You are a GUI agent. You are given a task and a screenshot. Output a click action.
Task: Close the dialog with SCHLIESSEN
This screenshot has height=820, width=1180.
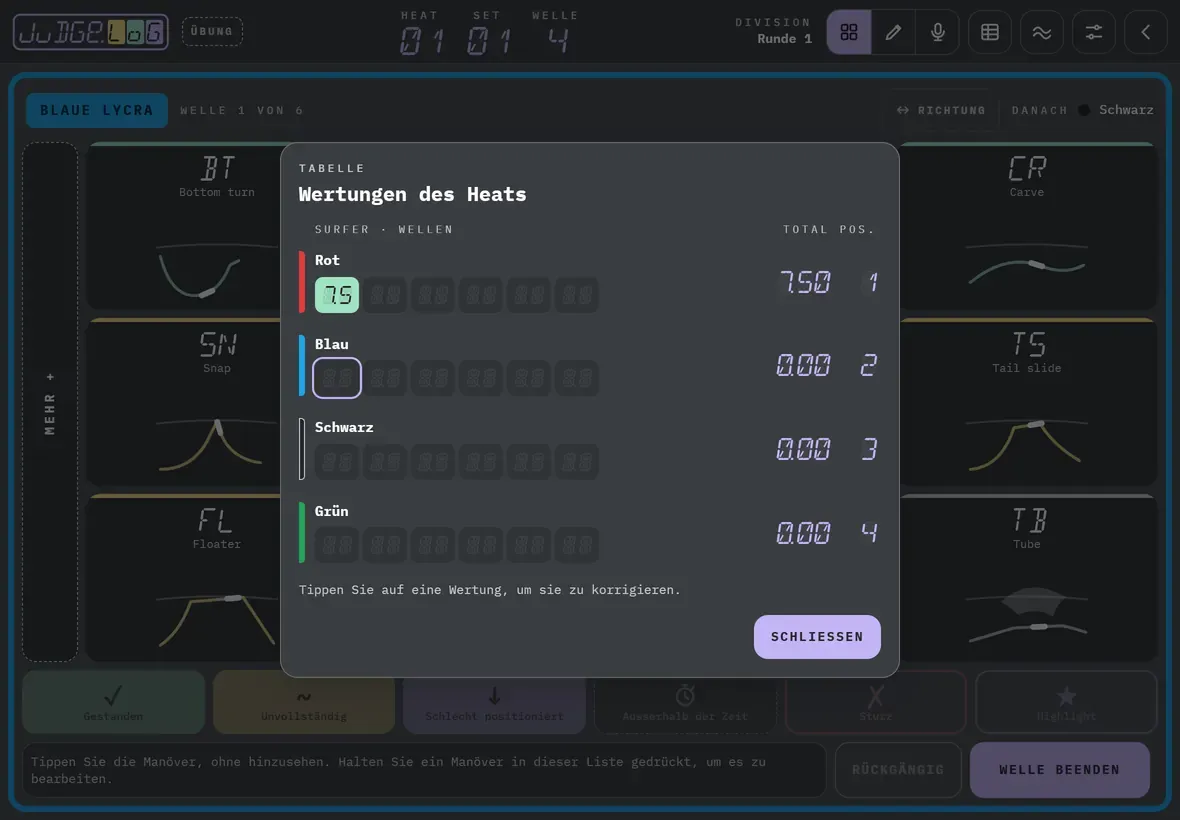tap(817, 636)
